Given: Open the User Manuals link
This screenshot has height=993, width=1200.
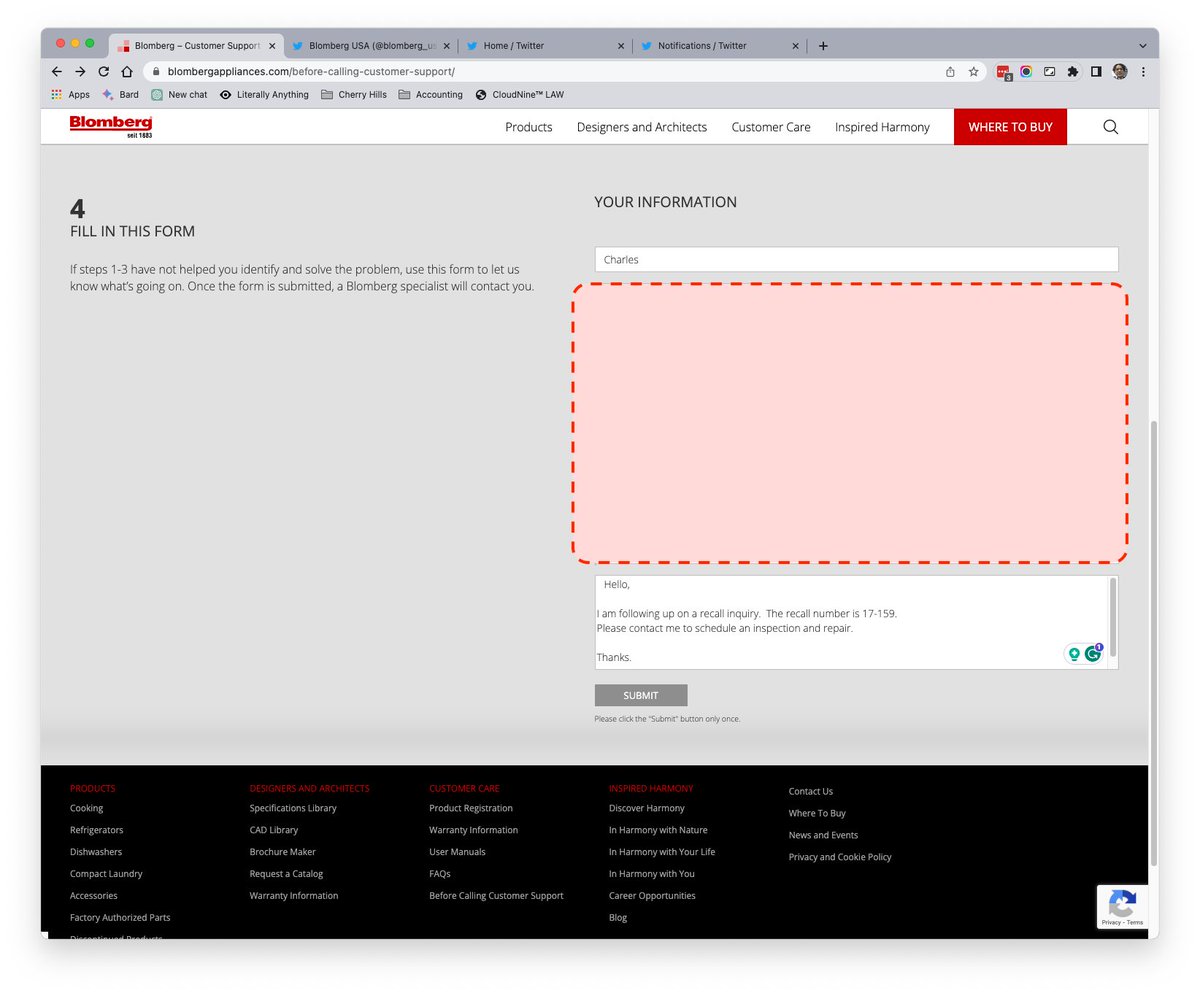Looking at the screenshot, I should [457, 852].
